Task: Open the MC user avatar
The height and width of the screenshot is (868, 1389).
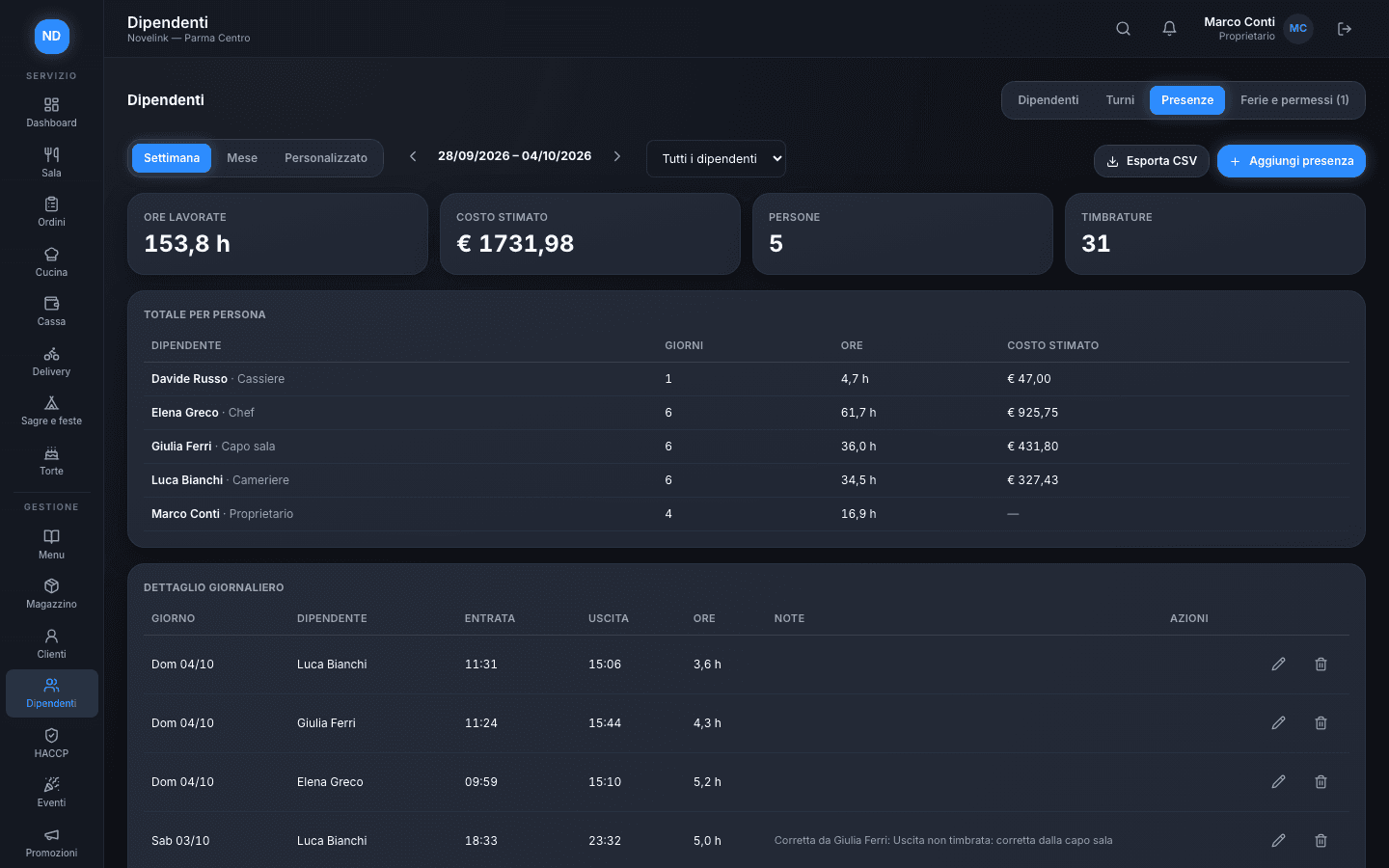Action: click(x=1298, y=29)
